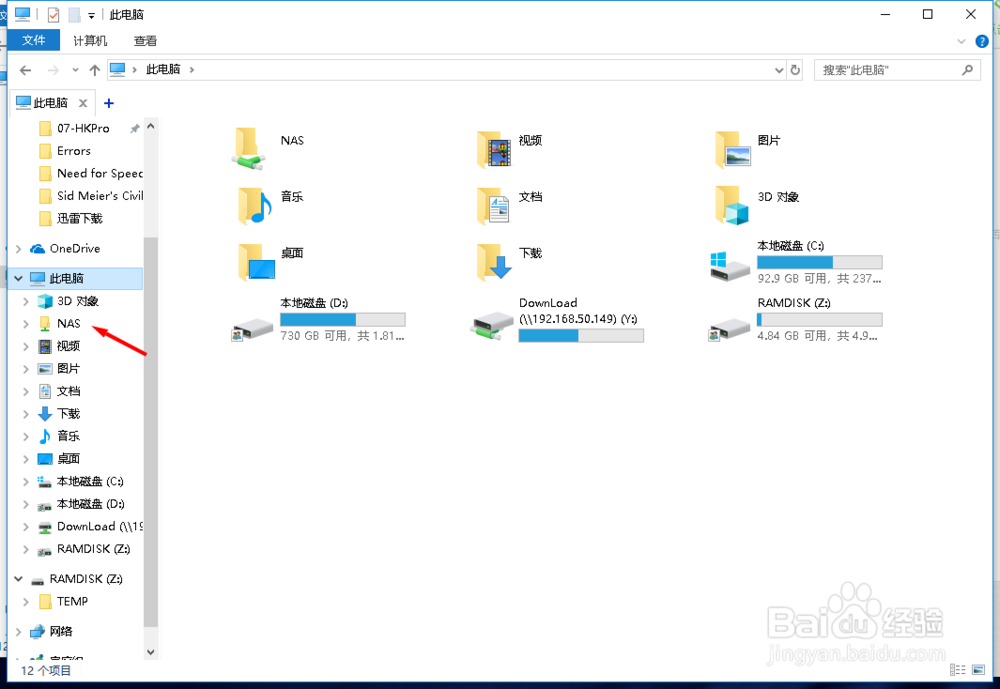Expand 3D 对象 node in the tree

(26, 301)
